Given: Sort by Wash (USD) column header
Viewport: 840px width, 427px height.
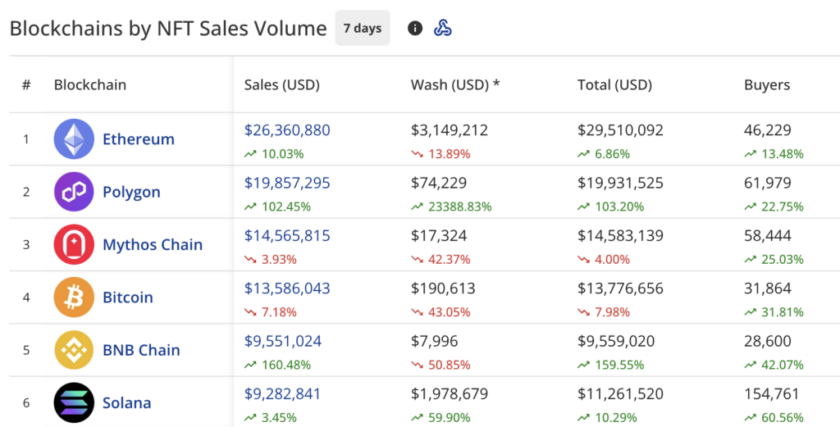Looking at the screenshot, I should coord(455,85).
